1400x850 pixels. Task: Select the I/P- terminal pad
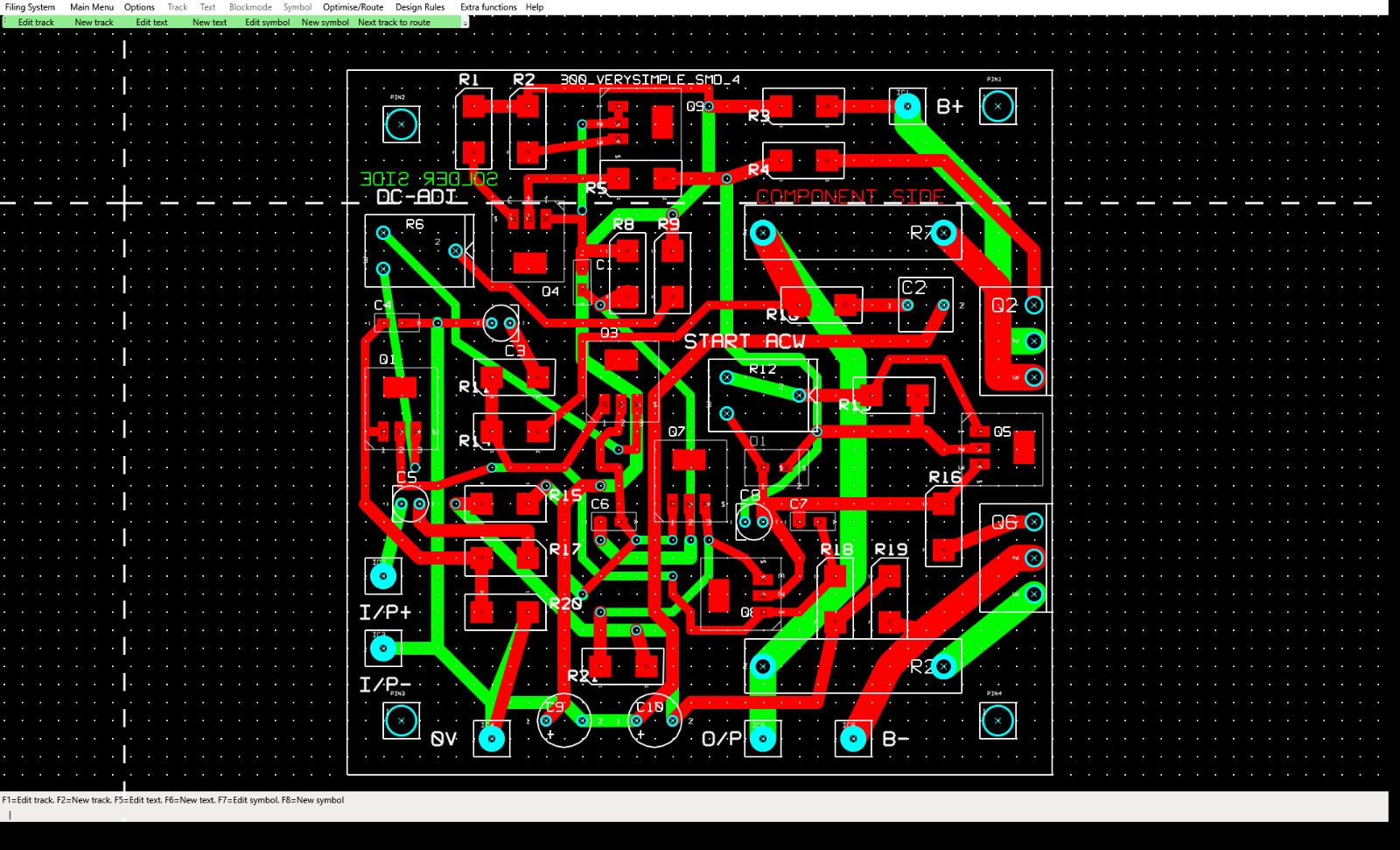pyautogui.click(x=383, y=649)
